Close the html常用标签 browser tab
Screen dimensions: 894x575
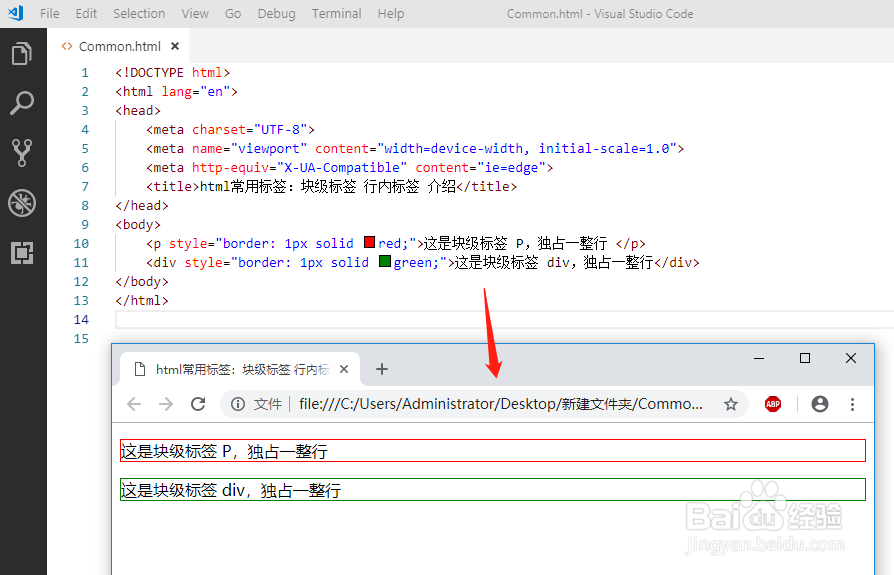(x=344, y=369)
